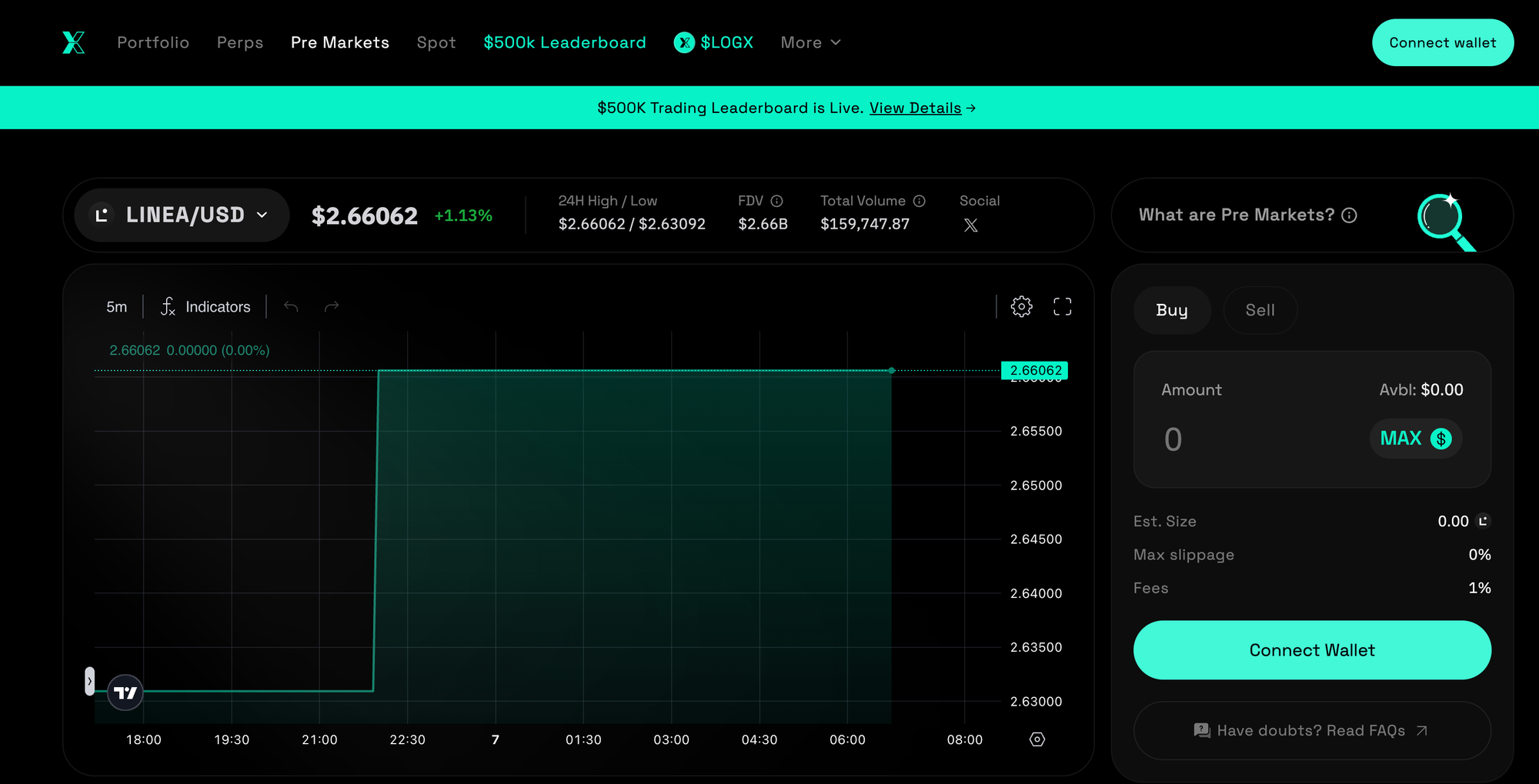
Task: Click the 2.66062 price label
Action: coord(1035,370)
